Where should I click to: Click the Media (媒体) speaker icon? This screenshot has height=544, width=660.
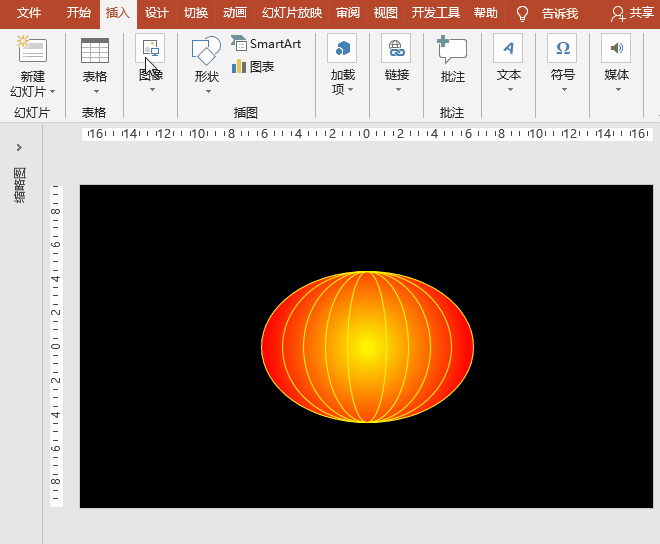[x=616, y=48]
